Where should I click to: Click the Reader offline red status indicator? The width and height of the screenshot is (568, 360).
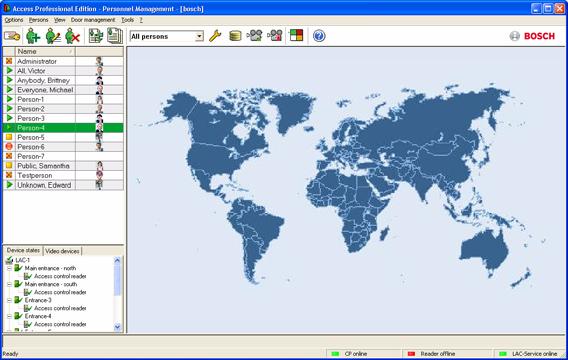point(411,353)
